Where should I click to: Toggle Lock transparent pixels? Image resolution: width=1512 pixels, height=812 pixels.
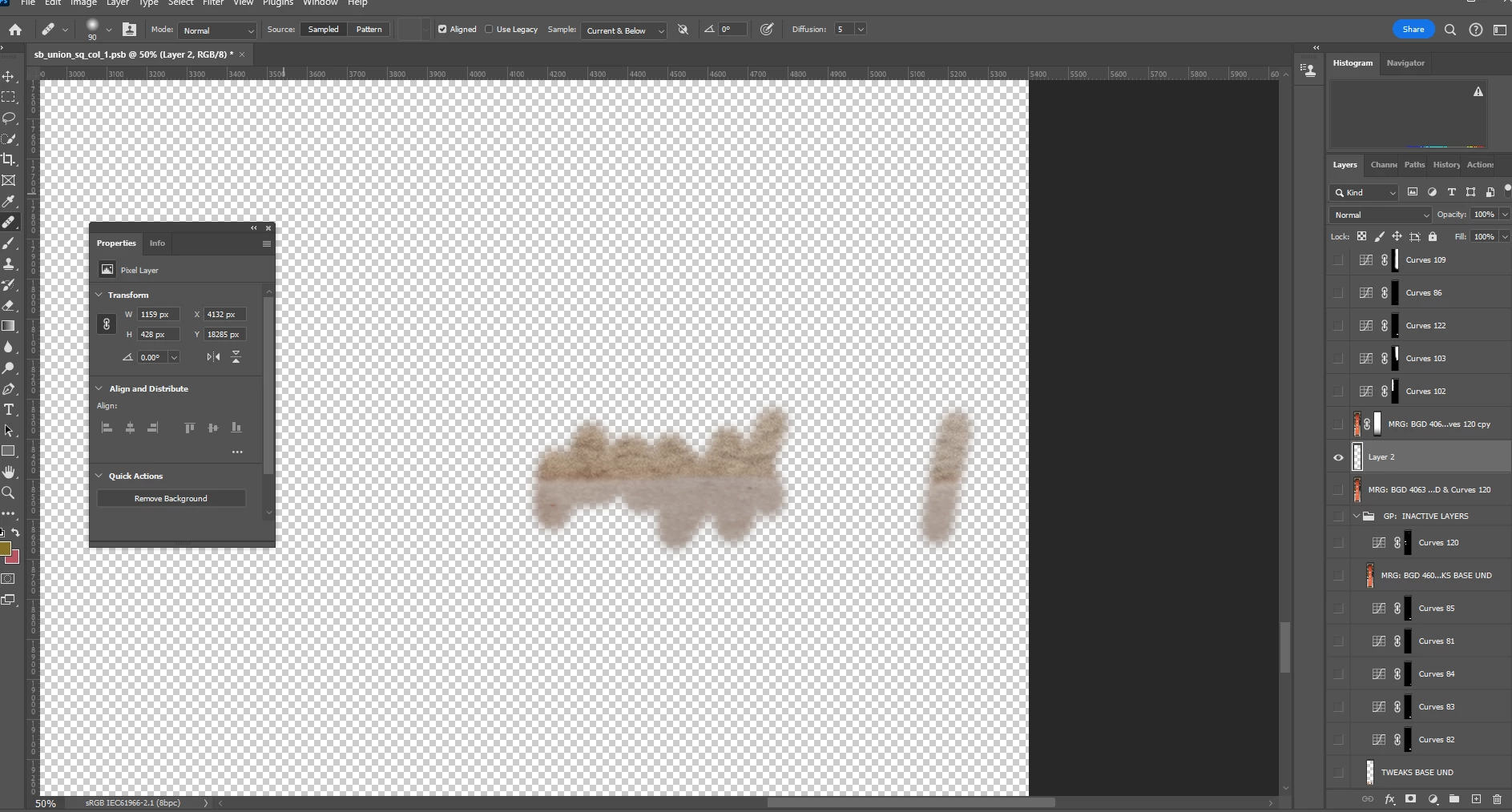tap(1361, 236)
